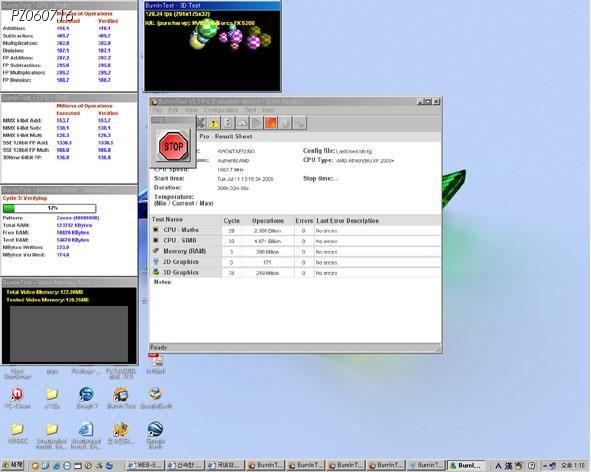
Task: Click the orange-red square stop toolbar icon
Action: 271,123
